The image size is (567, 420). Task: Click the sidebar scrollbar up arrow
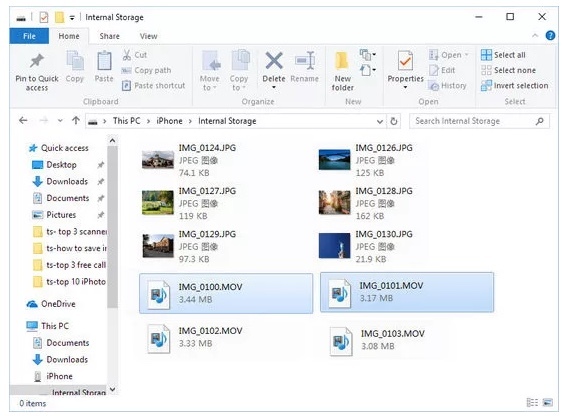click(x=112, y=140)
